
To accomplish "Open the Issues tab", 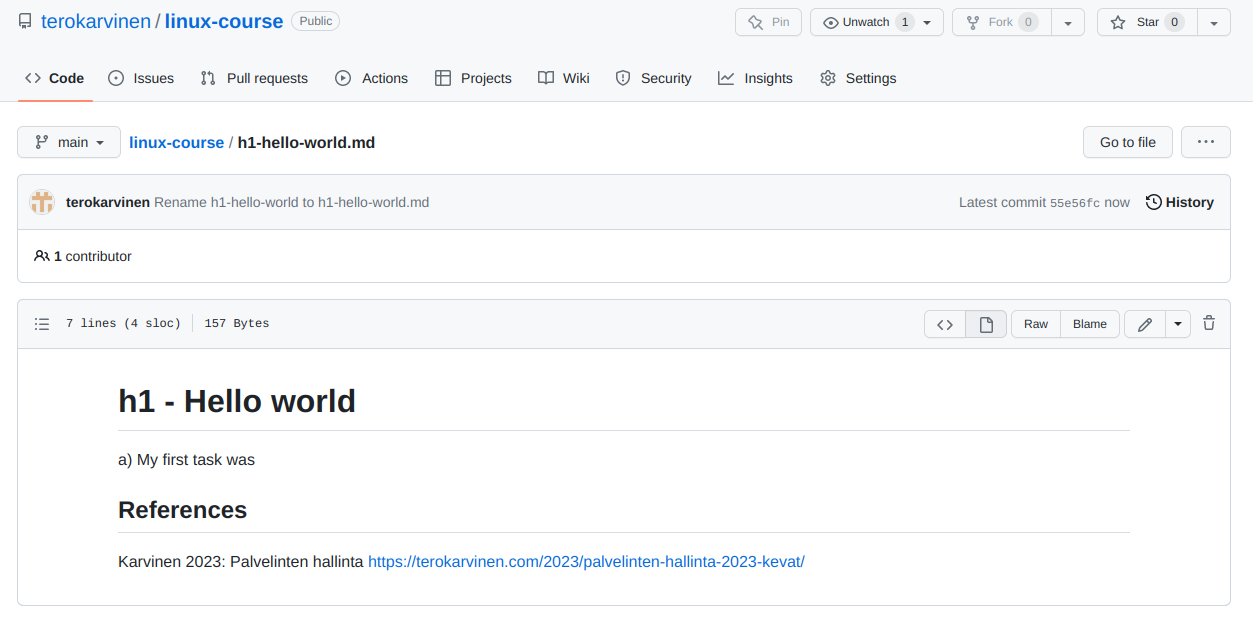I will [141, 78].
